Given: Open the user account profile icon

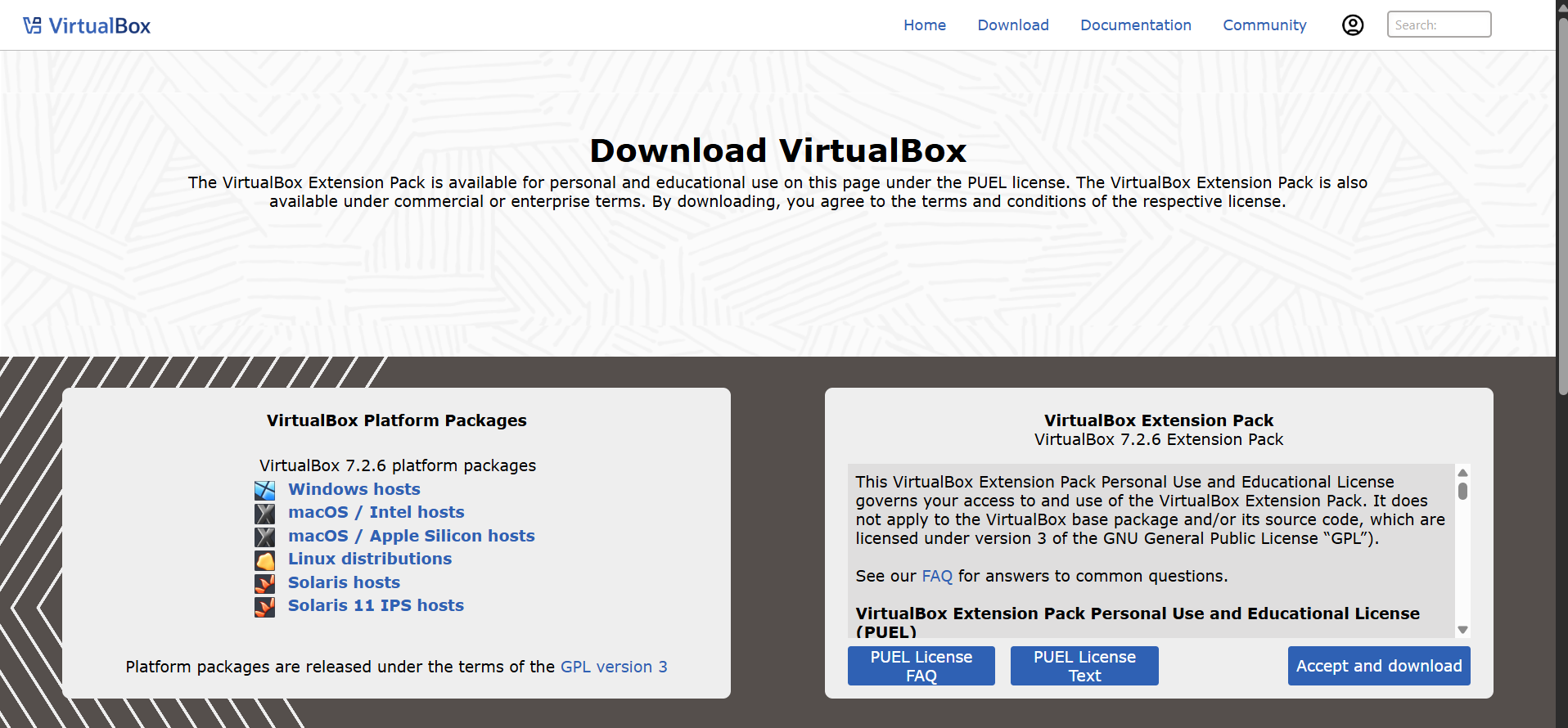Looking at the screenshot, I should [x=1353, y=25].
